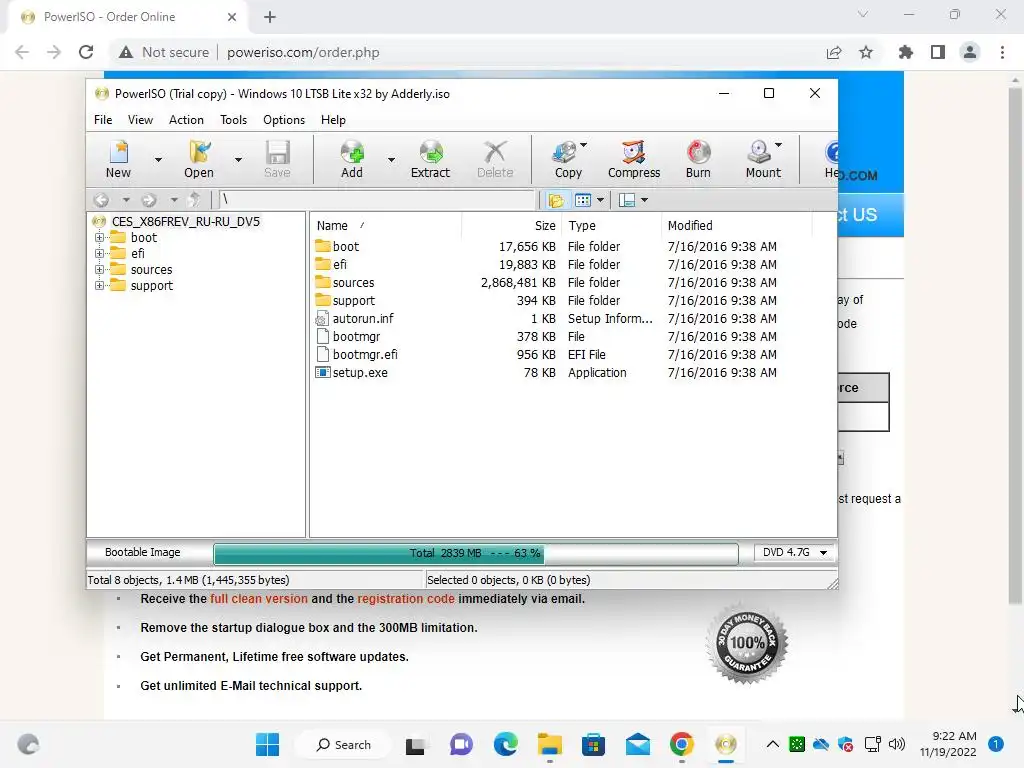Open the Action menu
The image size is (1024, 768).
[x=186, y=120]
